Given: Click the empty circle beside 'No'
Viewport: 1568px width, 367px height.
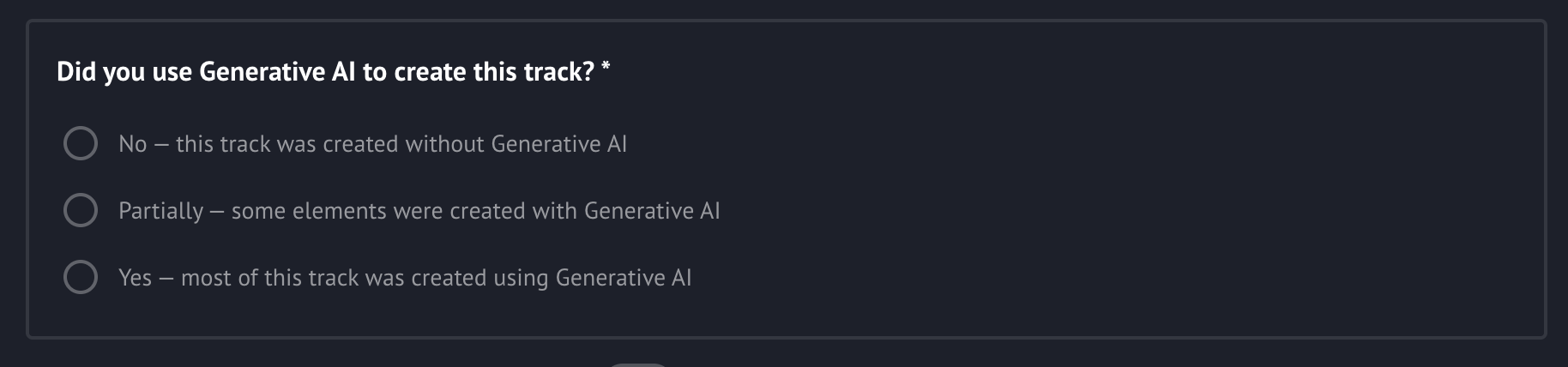Looking at the screenshot, I should click(81, 144).
